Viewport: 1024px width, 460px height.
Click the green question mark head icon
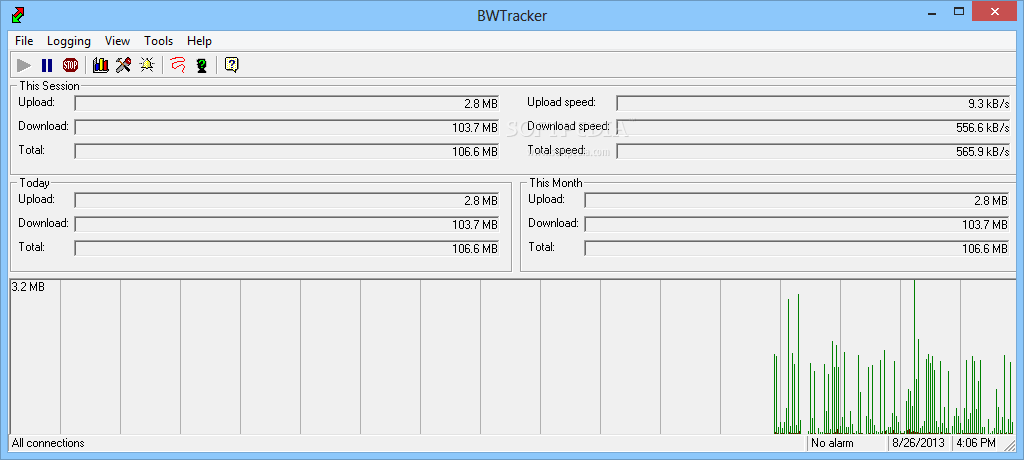[202, 65]
